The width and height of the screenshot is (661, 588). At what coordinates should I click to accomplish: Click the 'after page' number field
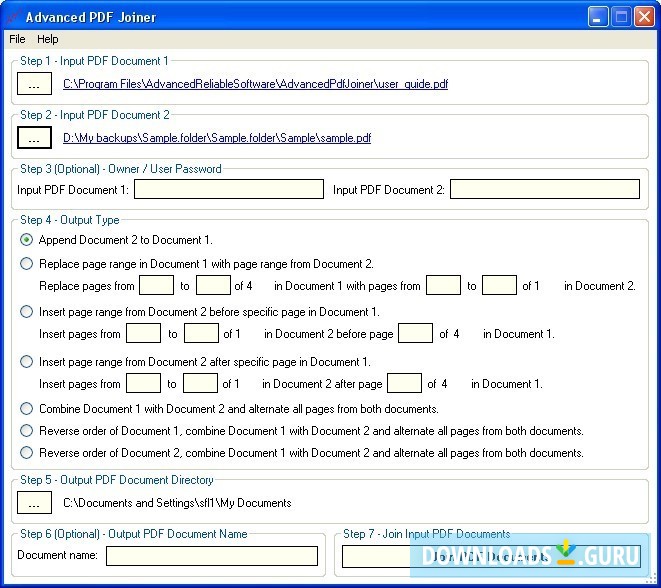click(404, 383)
